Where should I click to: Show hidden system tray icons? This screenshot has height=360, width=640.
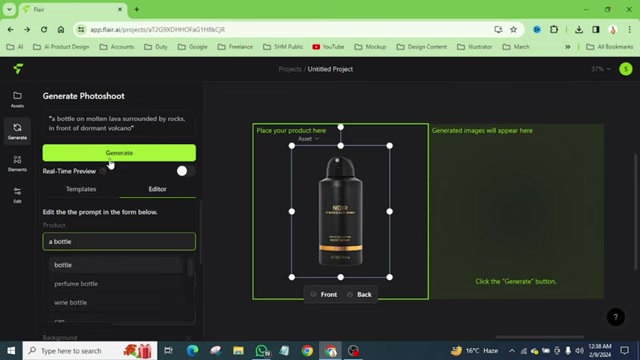tap(512, 351)
